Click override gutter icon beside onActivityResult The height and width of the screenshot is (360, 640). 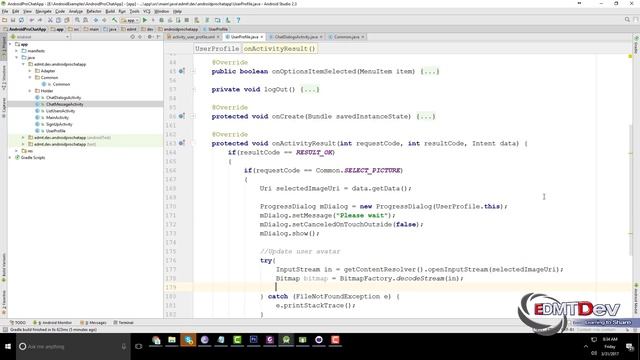tap(182, 143)
